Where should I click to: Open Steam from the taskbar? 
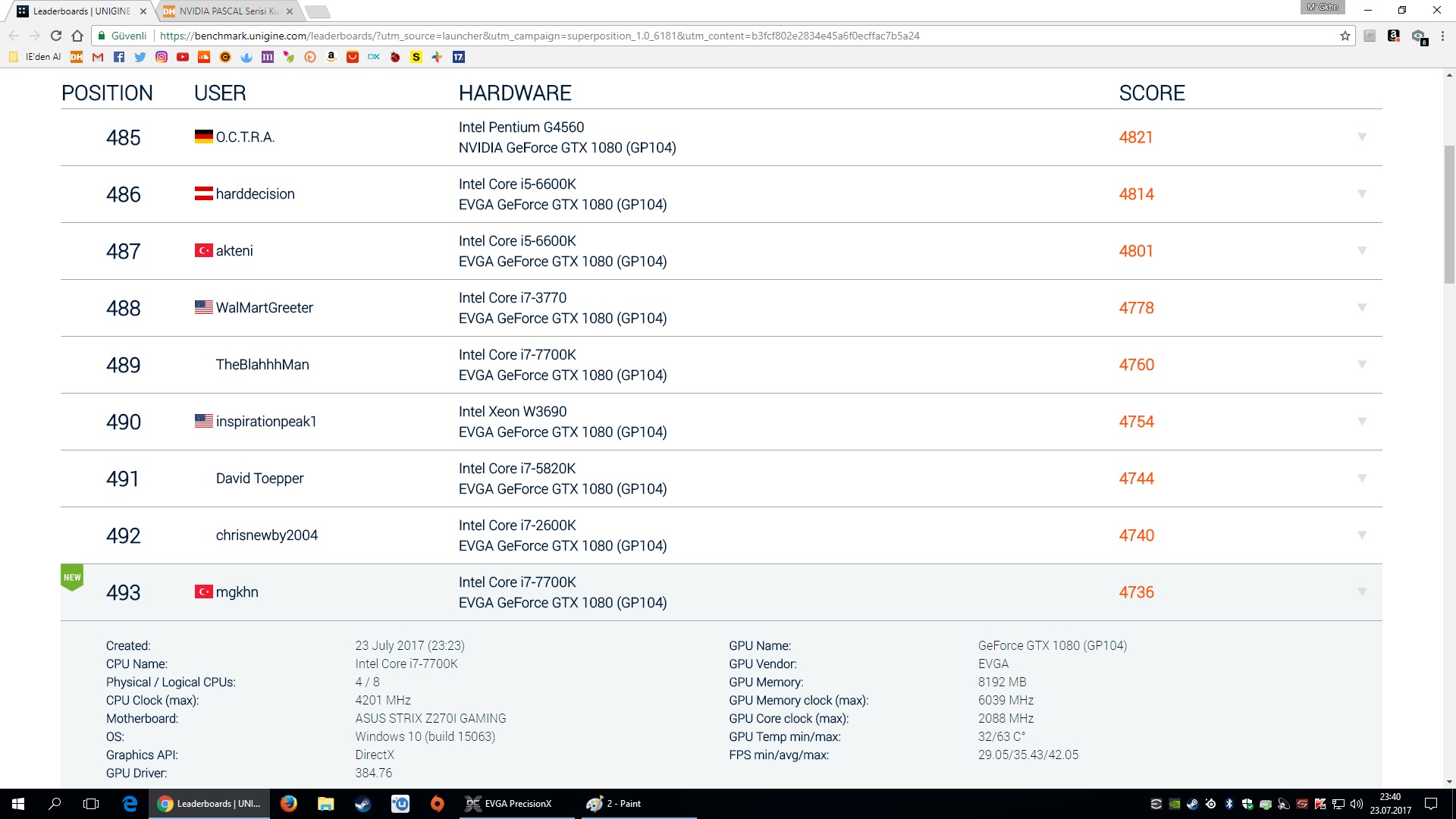(363, 804)
